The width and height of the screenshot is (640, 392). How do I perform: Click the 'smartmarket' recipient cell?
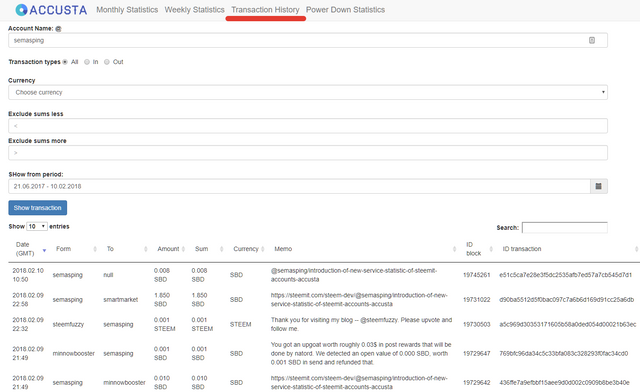click(120, 300)
